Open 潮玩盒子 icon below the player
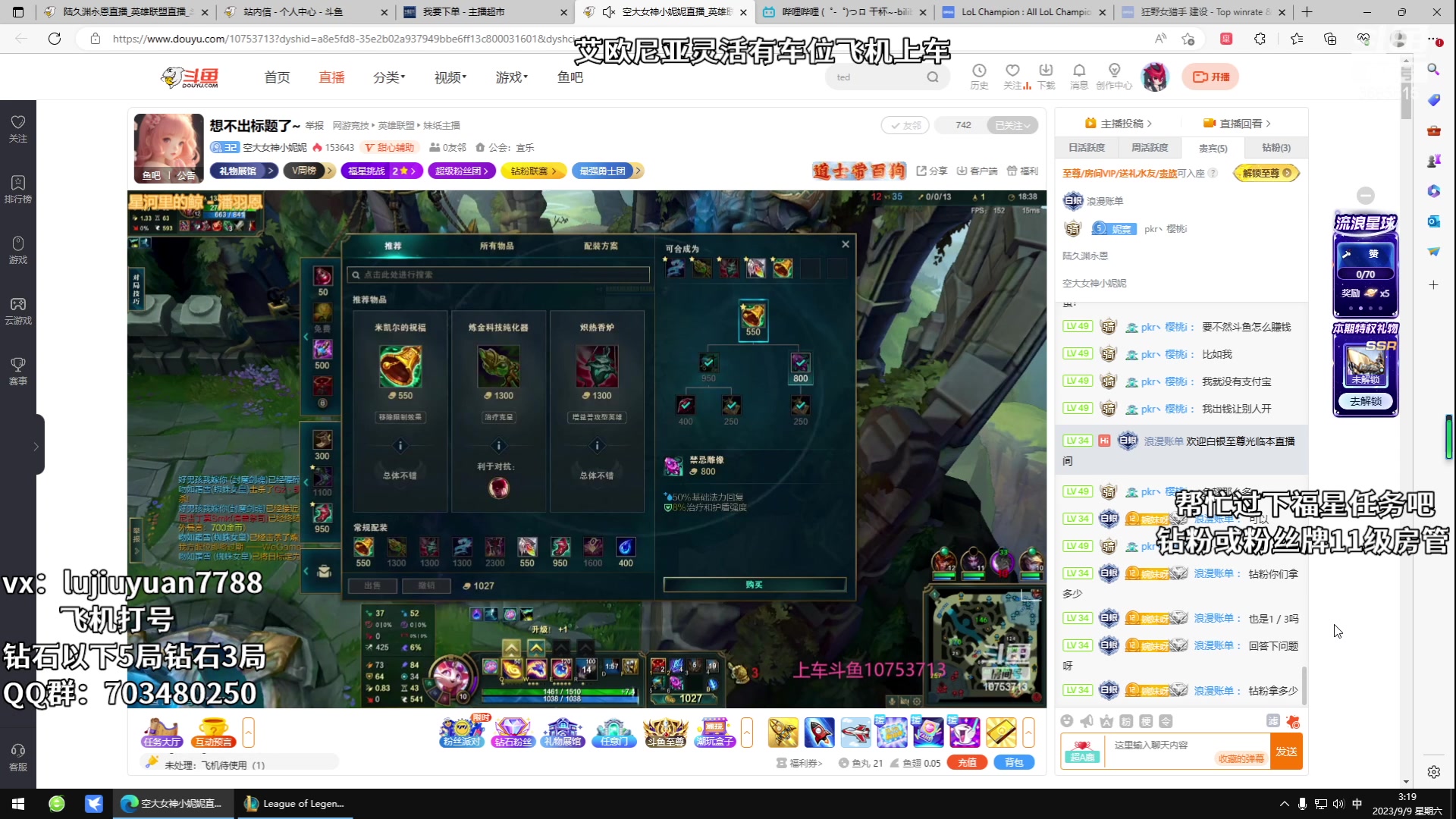This screenshot has height=819, width=1456. pyautogui.click(x=715, y=733)
